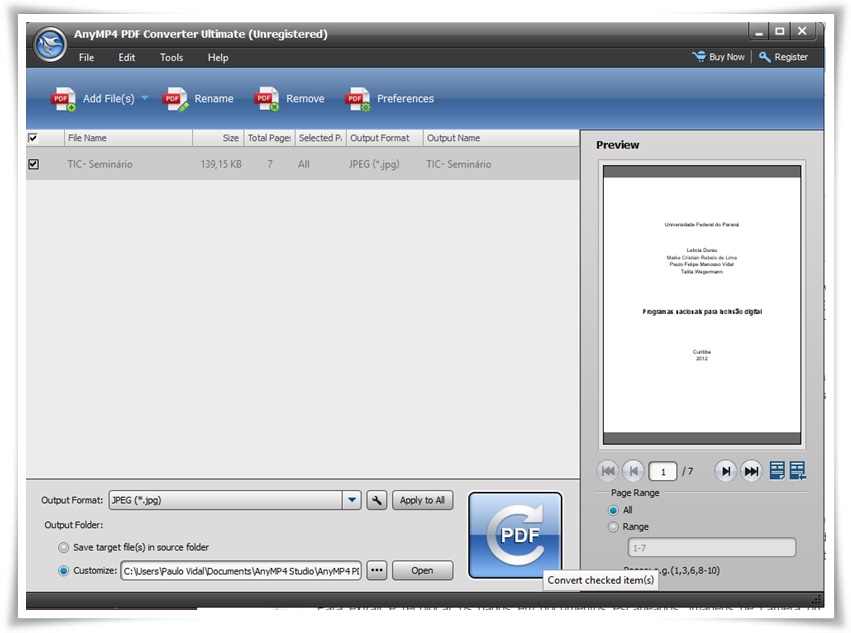Open the Tools menu
This screenshot has width=851, height=633.
(x=172, y=58)
